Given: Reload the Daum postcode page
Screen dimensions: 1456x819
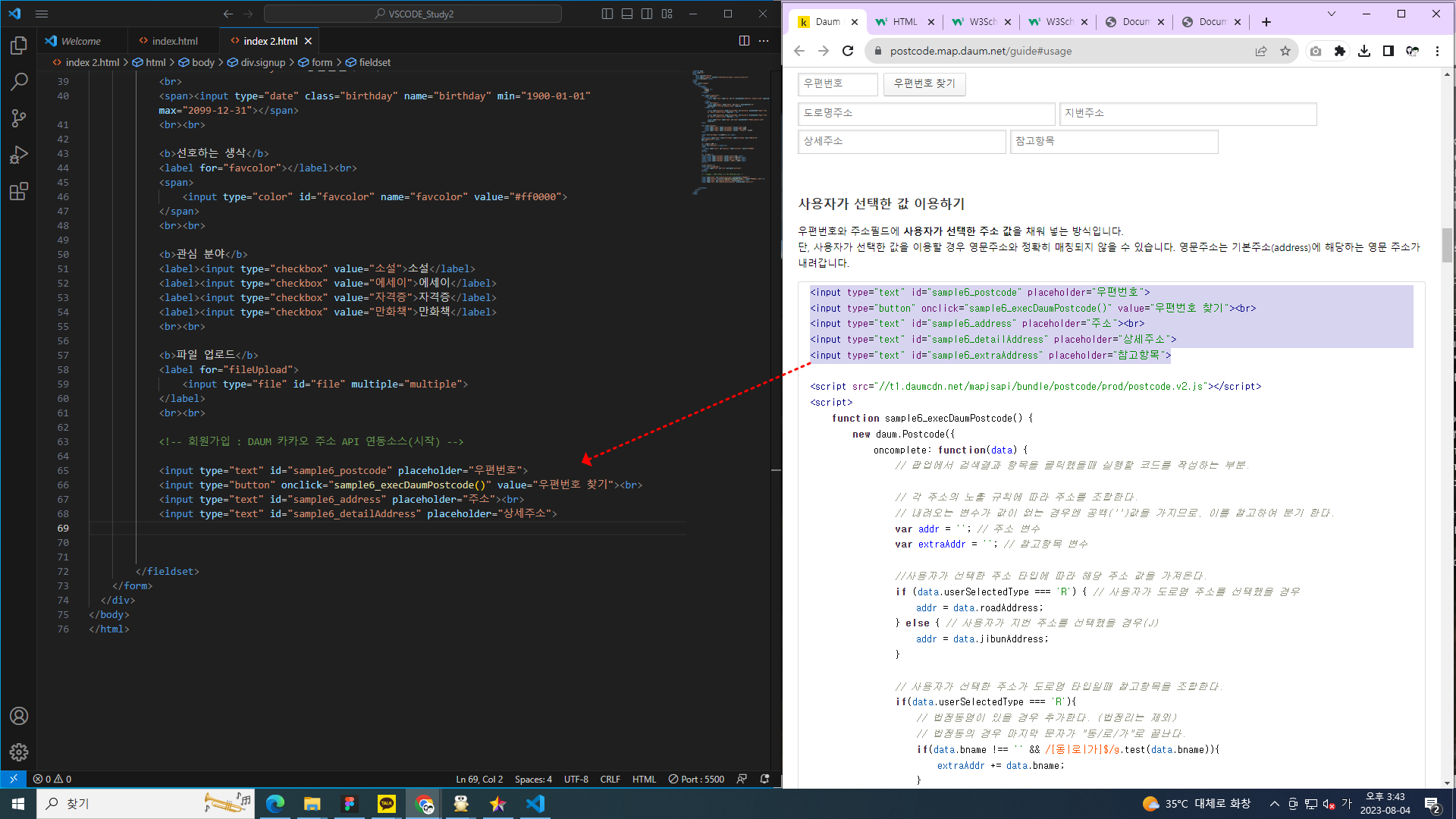Looking at the screenshot, I should point(848,51).
